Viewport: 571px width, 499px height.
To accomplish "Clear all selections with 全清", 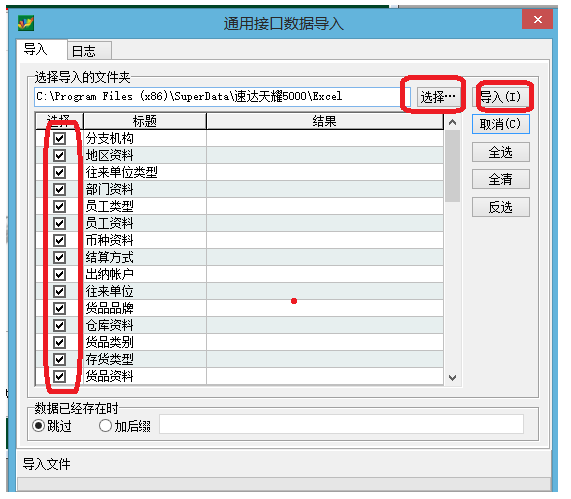I will (x=501, y=179).
